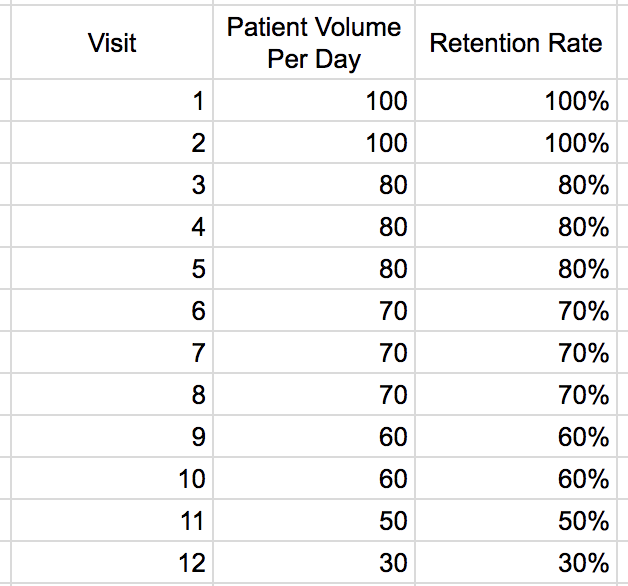Click the Visit cell containing 1
The image size is (628, 586).
(112, 101)
